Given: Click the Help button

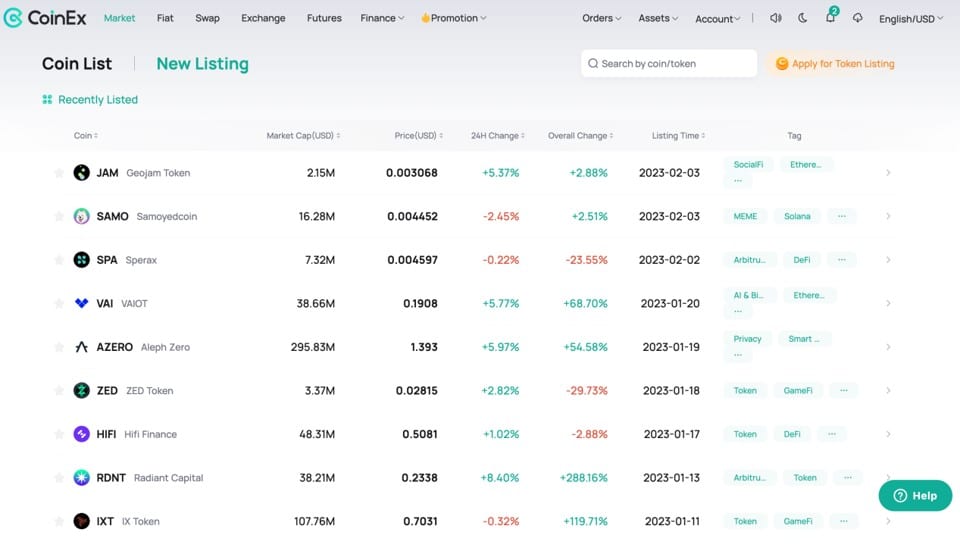Looking at the screenshot, I should coord(915,496).
